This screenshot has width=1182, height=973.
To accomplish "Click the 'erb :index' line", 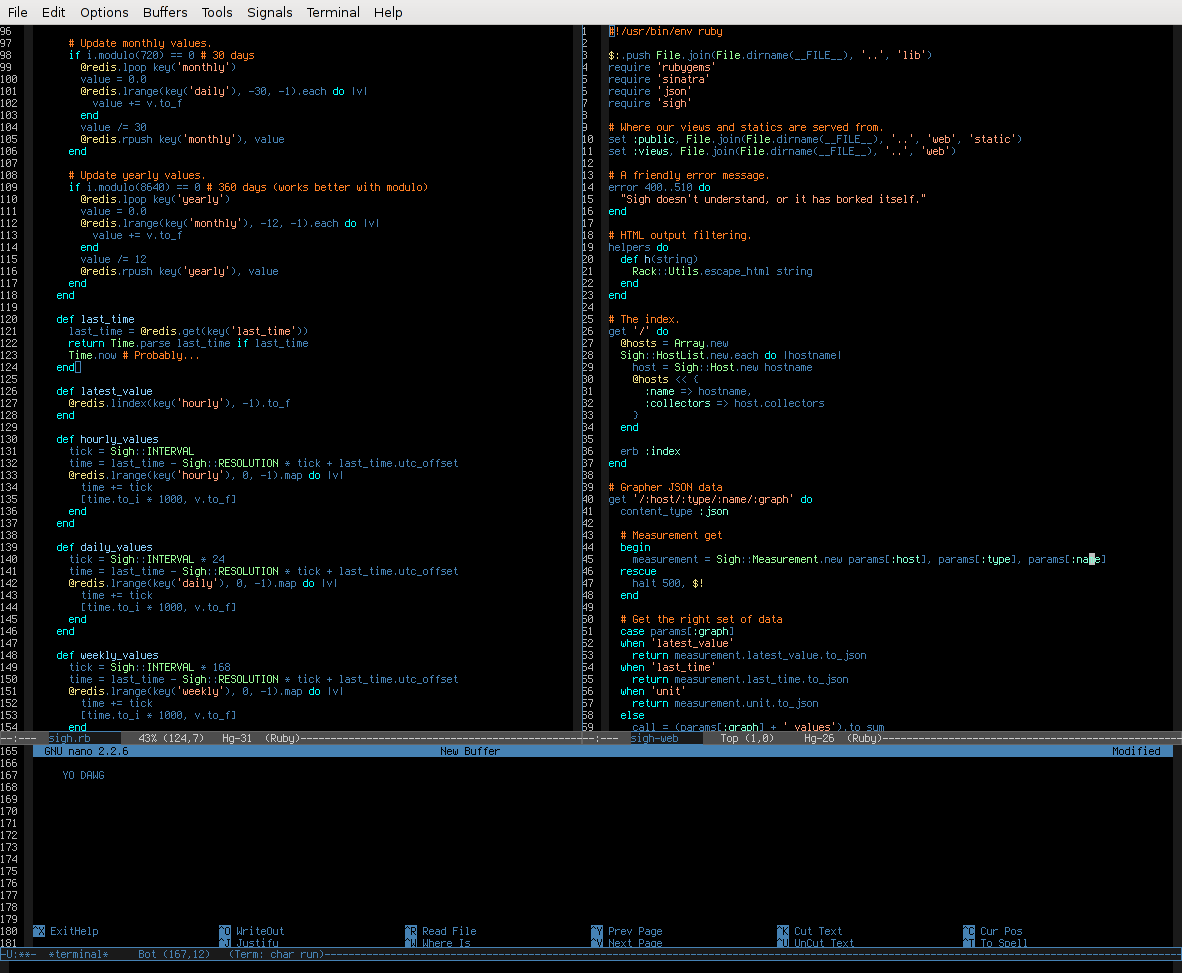I will 650,451.
